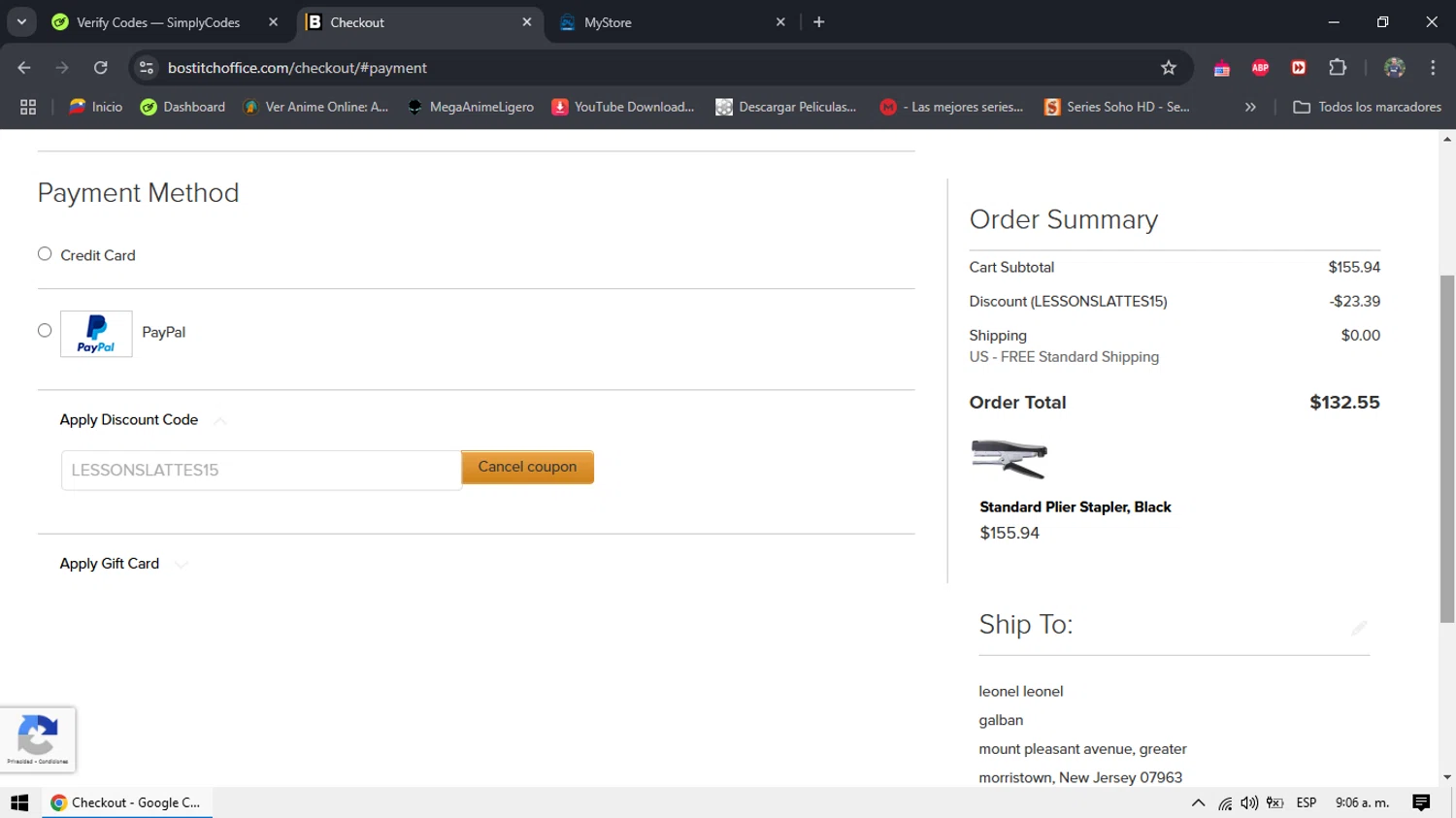This screenshot has width=1456, height=818.
Task: Open the tab search dropdown
Action: tap(21, 22)
